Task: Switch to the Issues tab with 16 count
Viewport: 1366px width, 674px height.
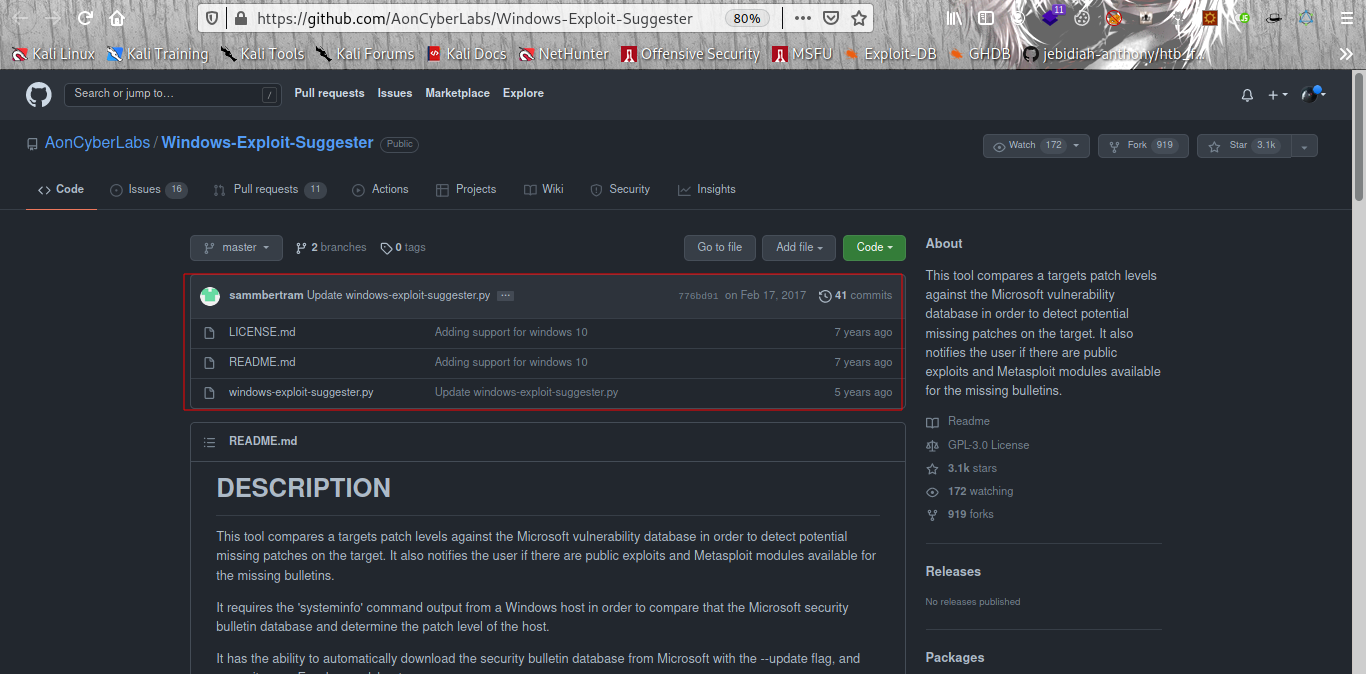Action: pos(148,189)
